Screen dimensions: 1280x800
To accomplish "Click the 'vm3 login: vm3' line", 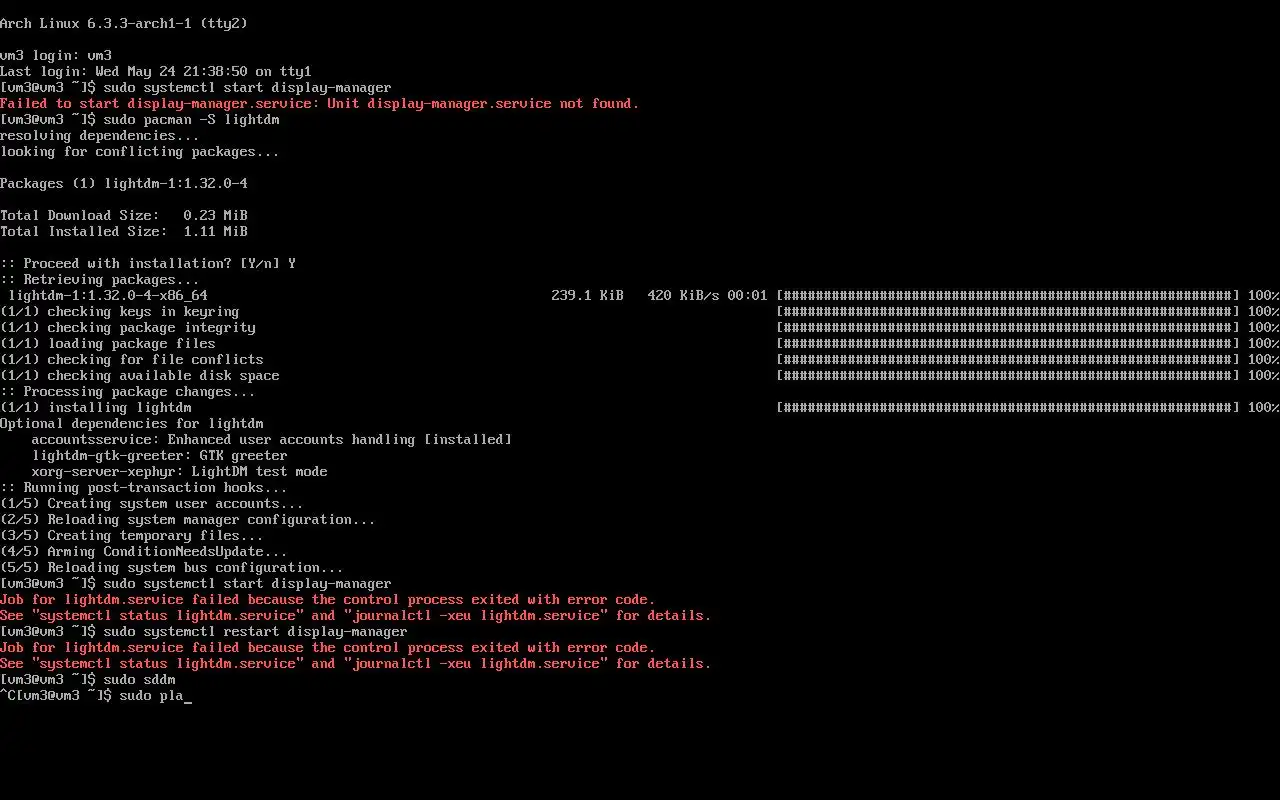I will point(56,55).
